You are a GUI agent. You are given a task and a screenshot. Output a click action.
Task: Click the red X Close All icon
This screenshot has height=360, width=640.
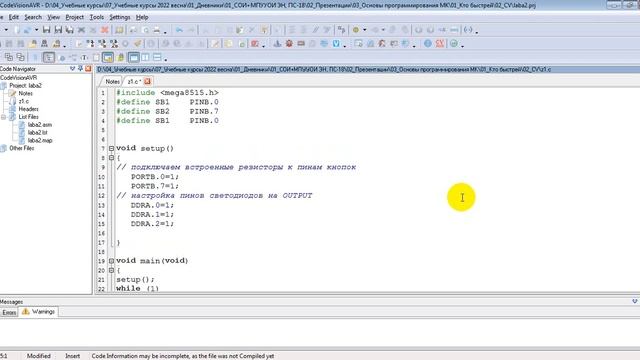[104, 30]
